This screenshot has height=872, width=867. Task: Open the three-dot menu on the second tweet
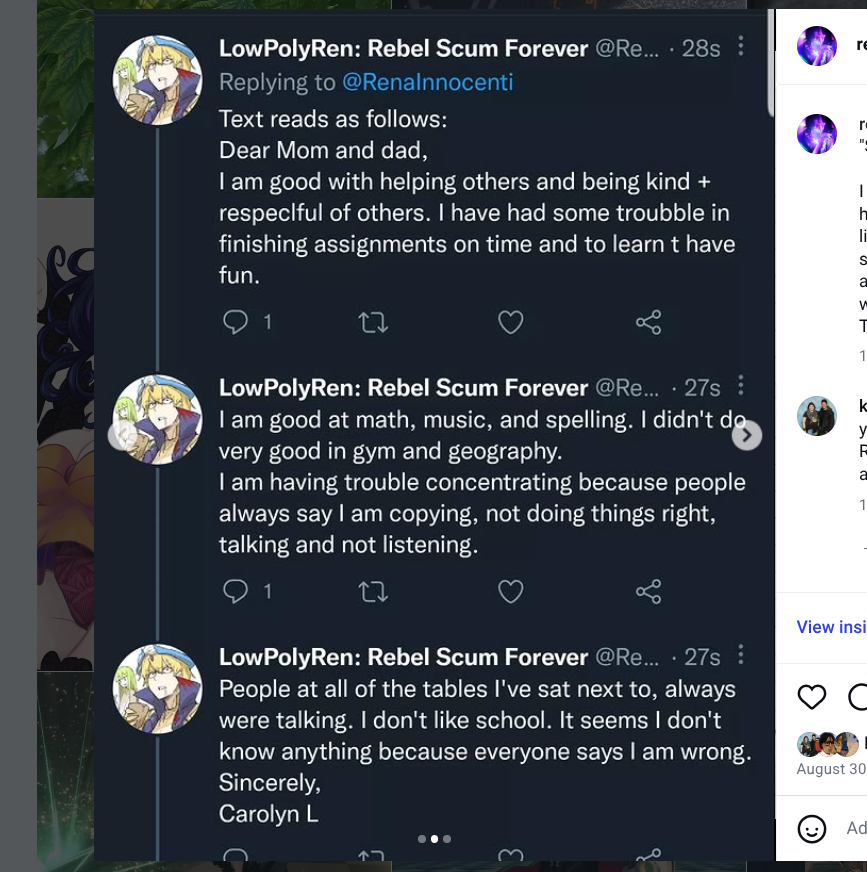tap(740, 386)
